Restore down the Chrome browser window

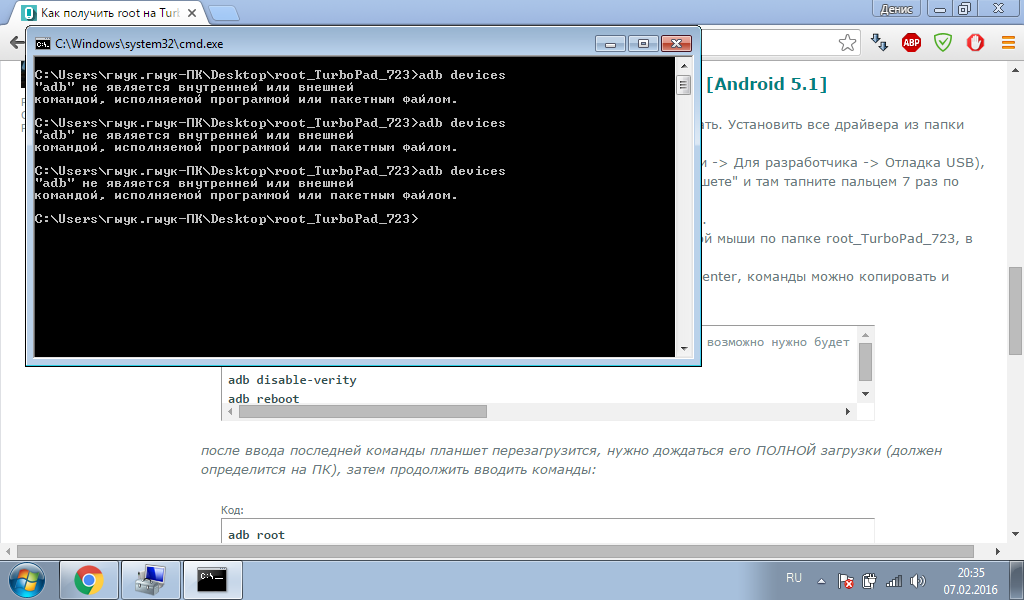pyautogui.click(x=965, y=8)
